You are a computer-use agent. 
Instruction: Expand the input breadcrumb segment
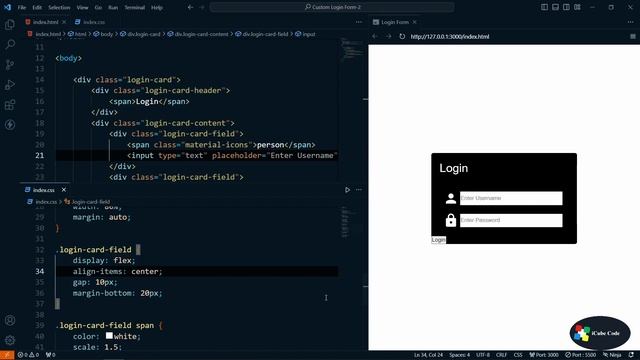(305, 34)
